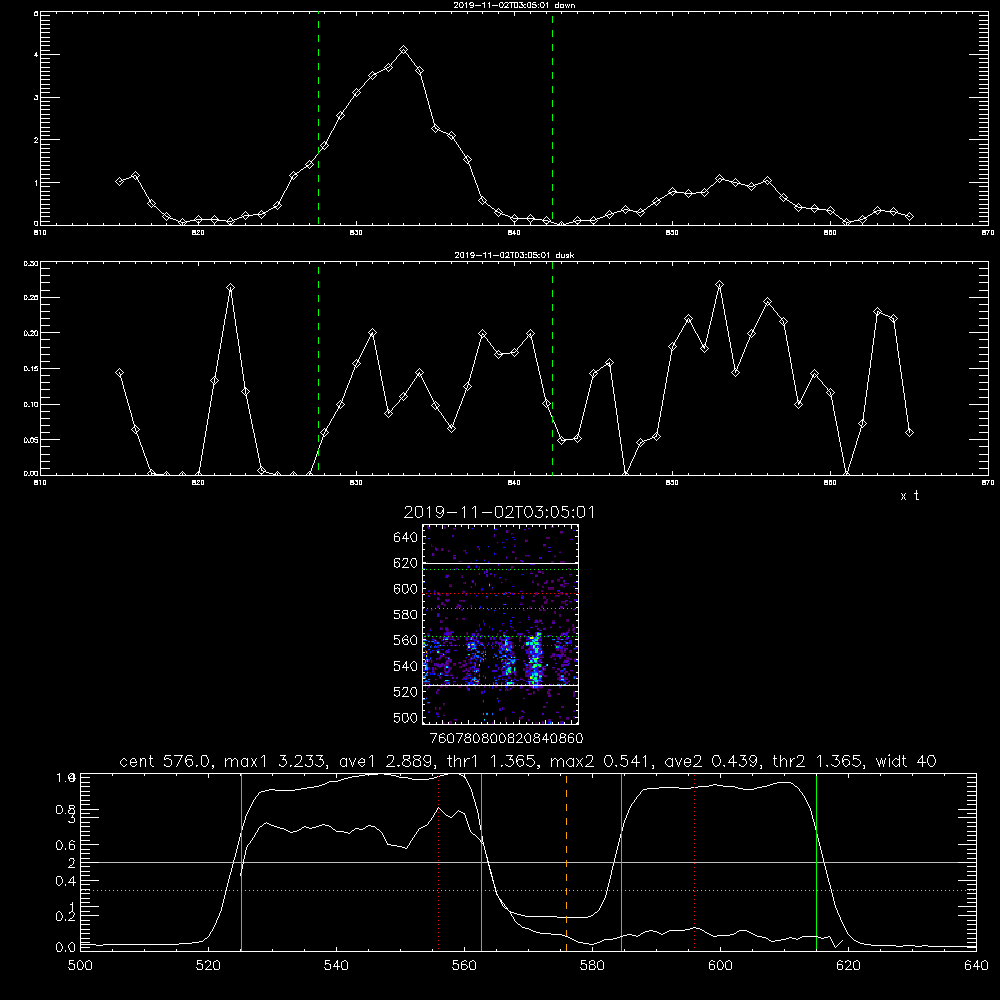Click the solid green line at 615 in bottom plot
1000x1000 pixels.
click(816, 861)
